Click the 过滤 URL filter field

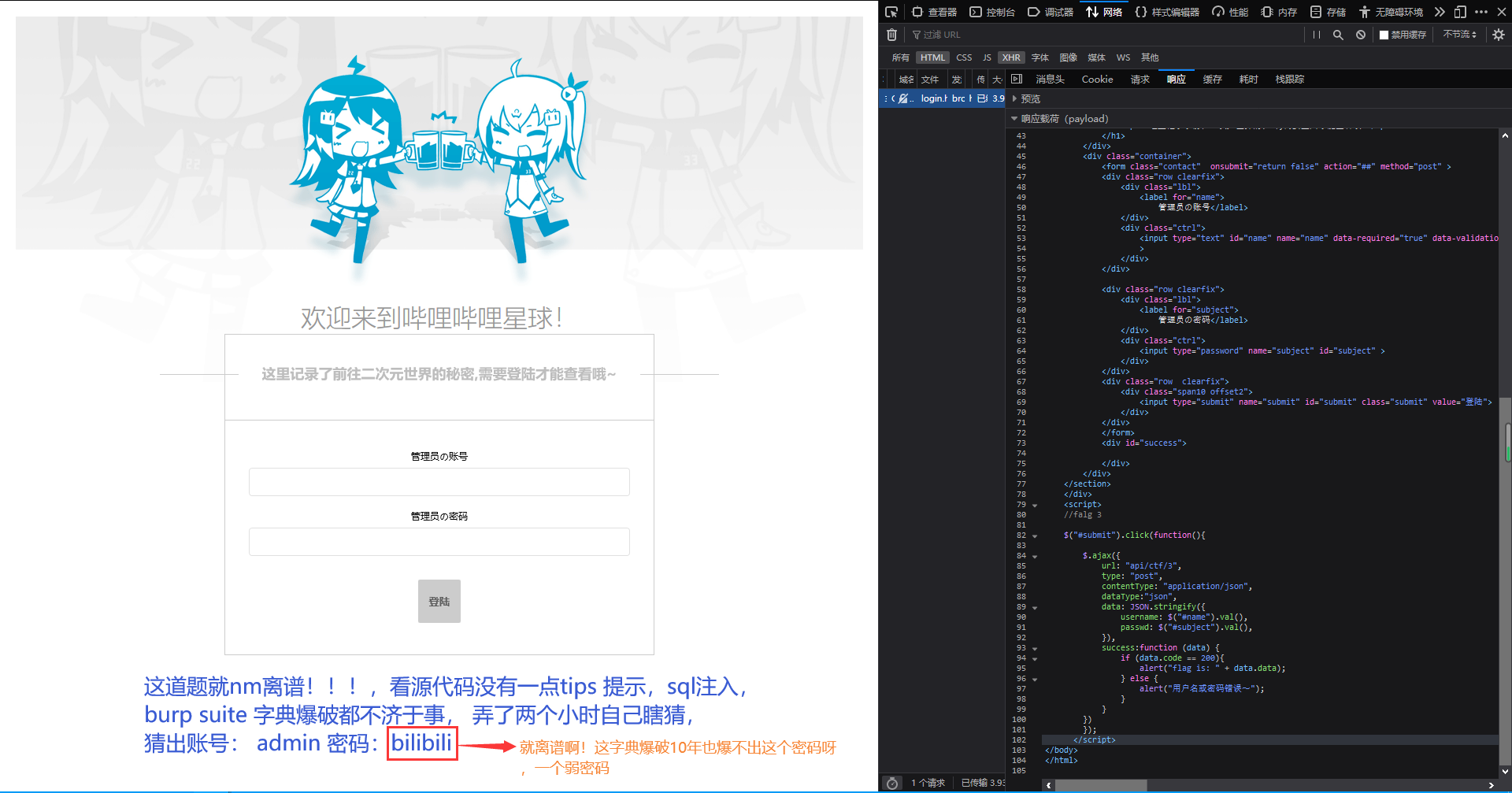point(1102,35)
